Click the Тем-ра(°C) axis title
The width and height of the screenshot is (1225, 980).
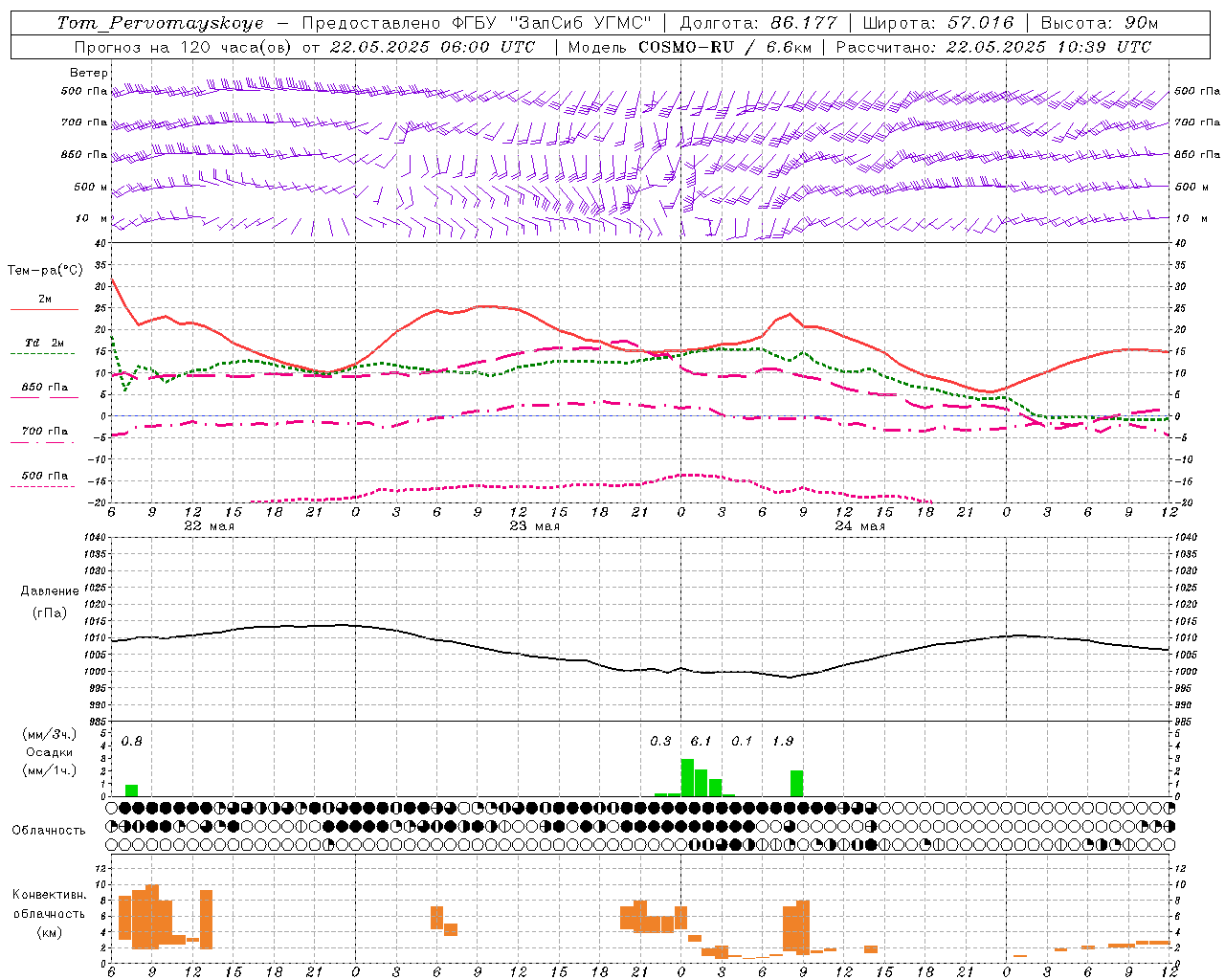(45, 271)
